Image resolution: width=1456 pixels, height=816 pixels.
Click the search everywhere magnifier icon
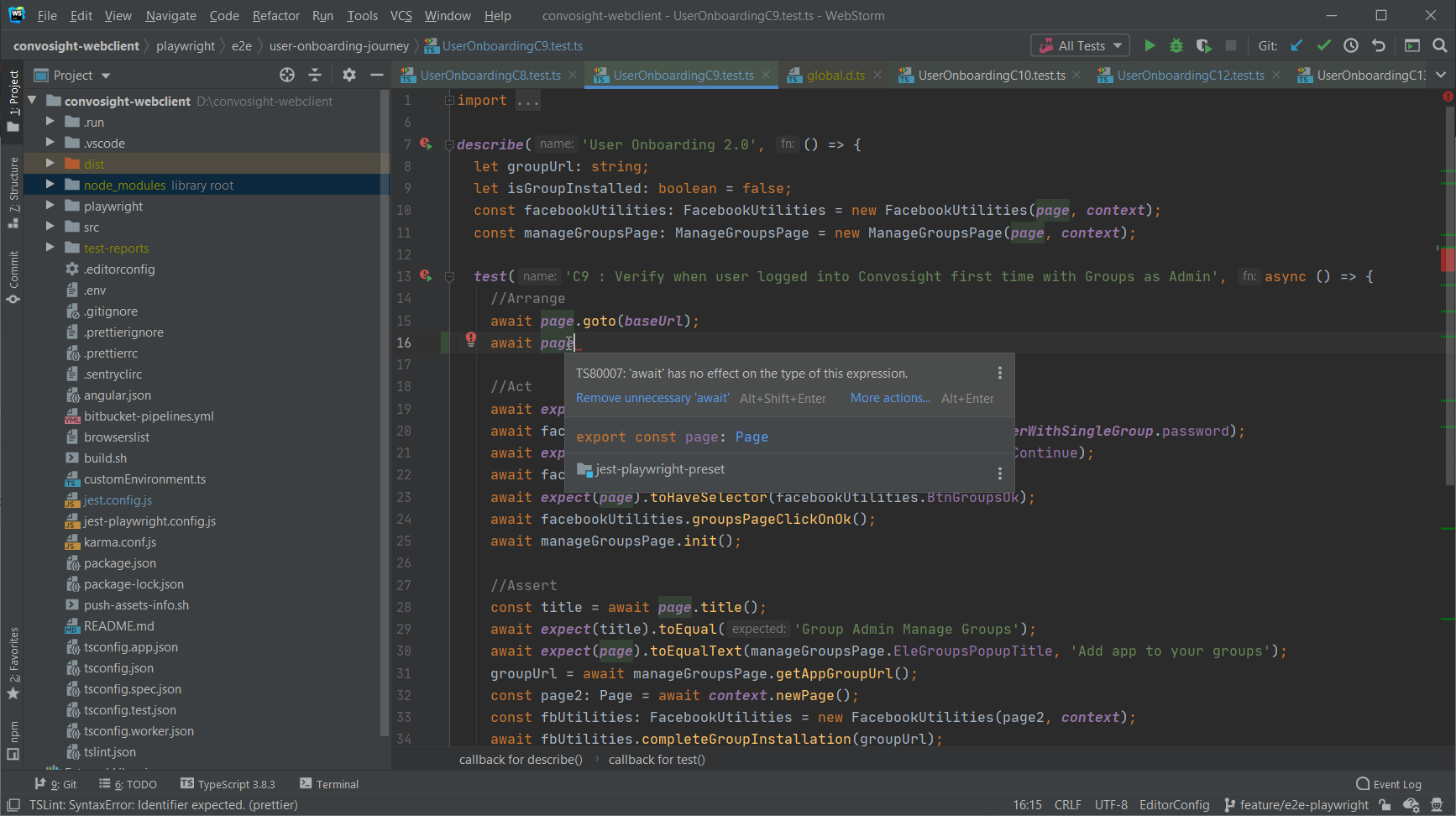coord(1439,45)
